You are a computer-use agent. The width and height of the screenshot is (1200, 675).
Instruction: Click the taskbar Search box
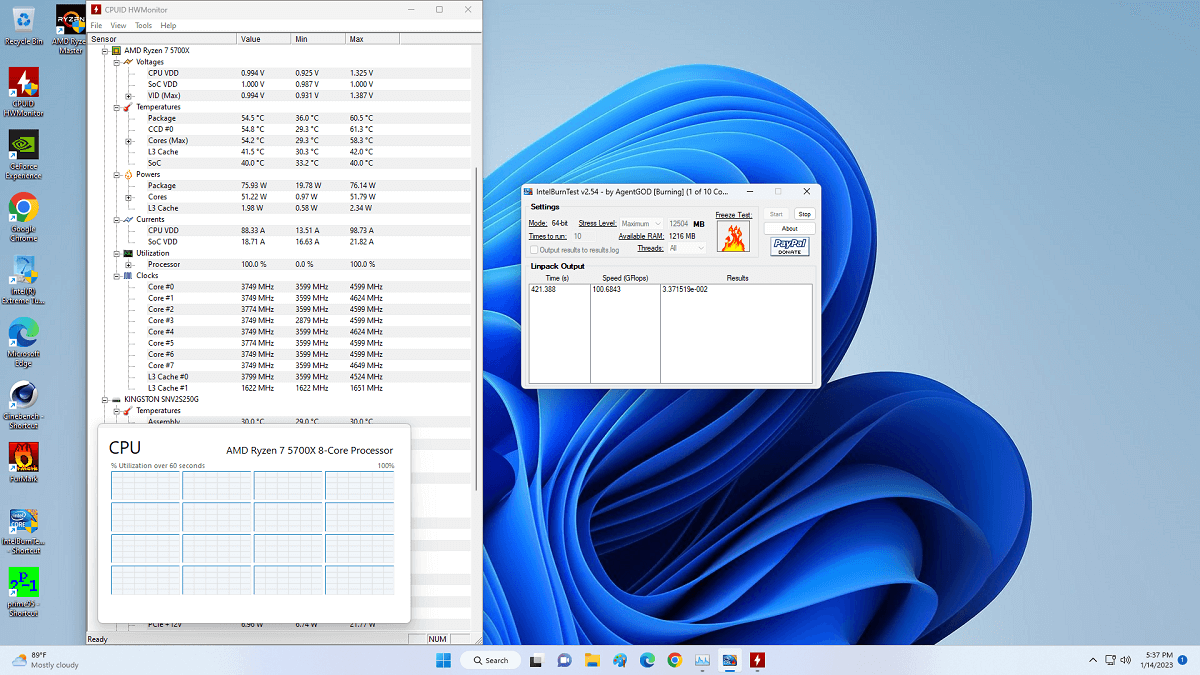click(491, 660)
